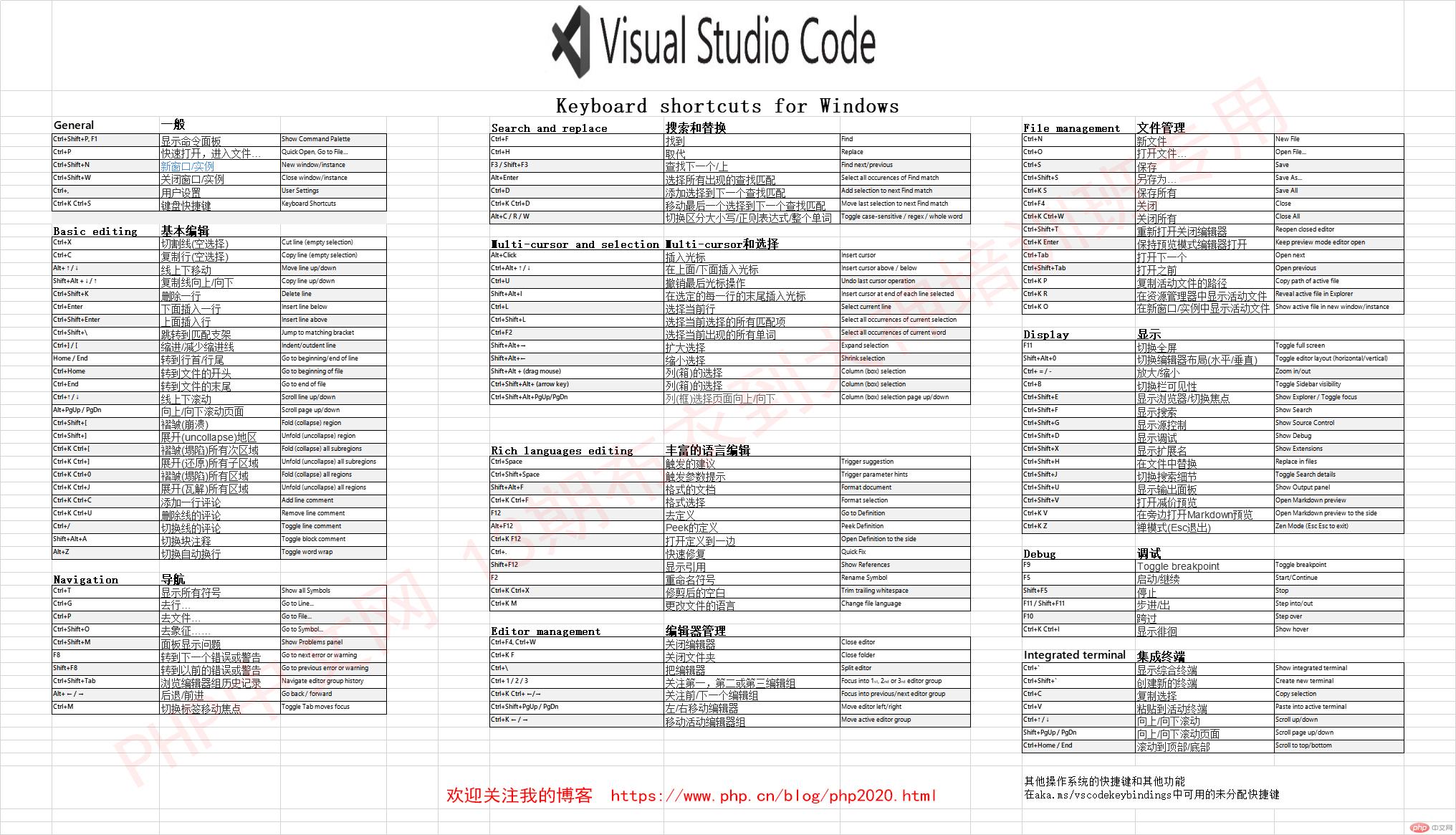Select the 'Show Command Palette' cell
Viewport: 1456px width, 835px height.
tap(333, 140)
